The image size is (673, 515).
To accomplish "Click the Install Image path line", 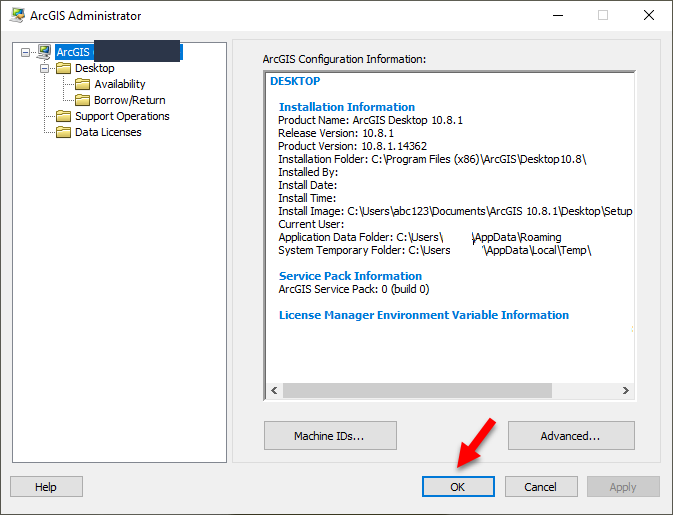I will pyautogui.click(x=455, y=211).
